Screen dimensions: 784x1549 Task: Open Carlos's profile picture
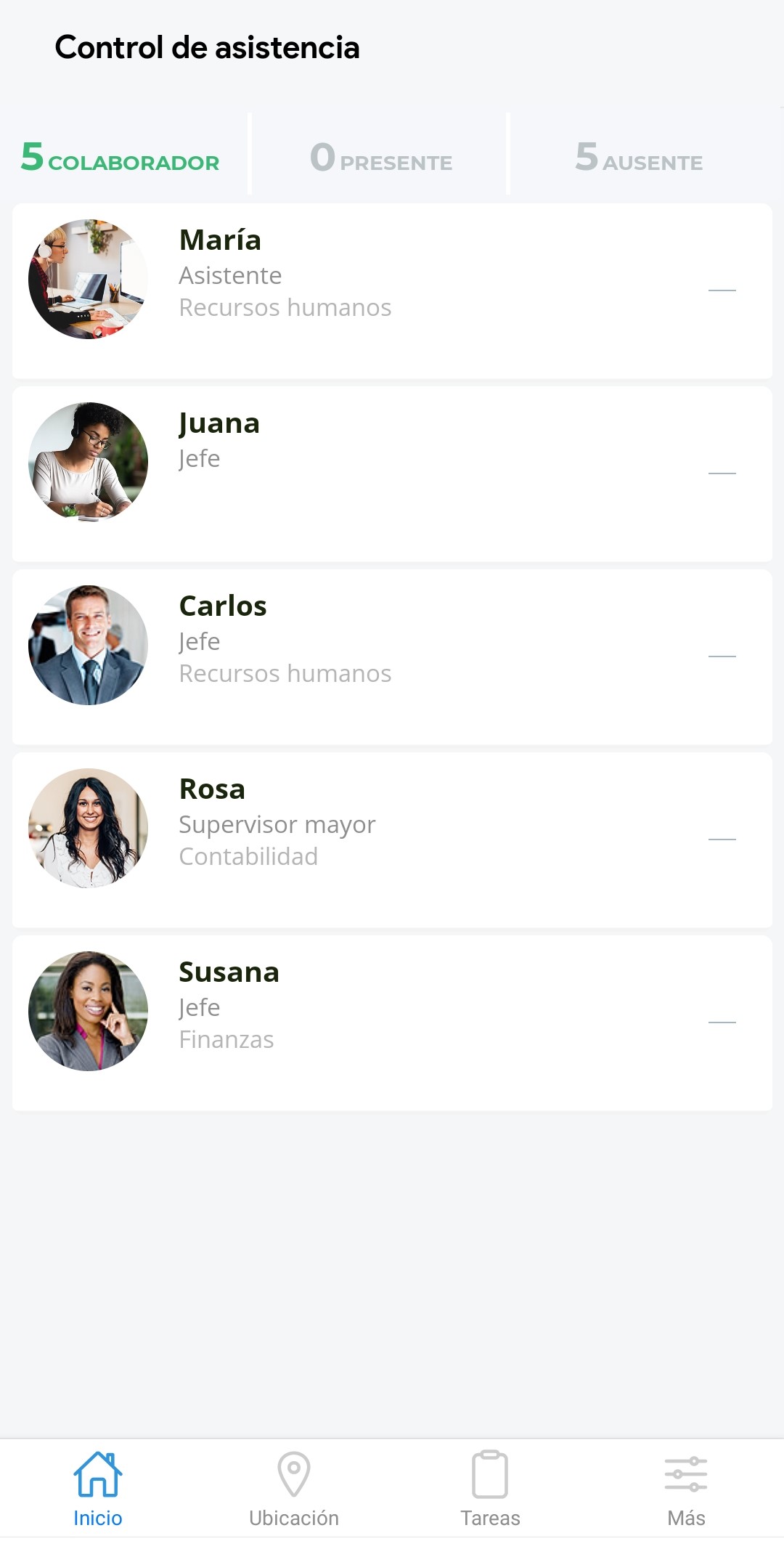[88, 646]
